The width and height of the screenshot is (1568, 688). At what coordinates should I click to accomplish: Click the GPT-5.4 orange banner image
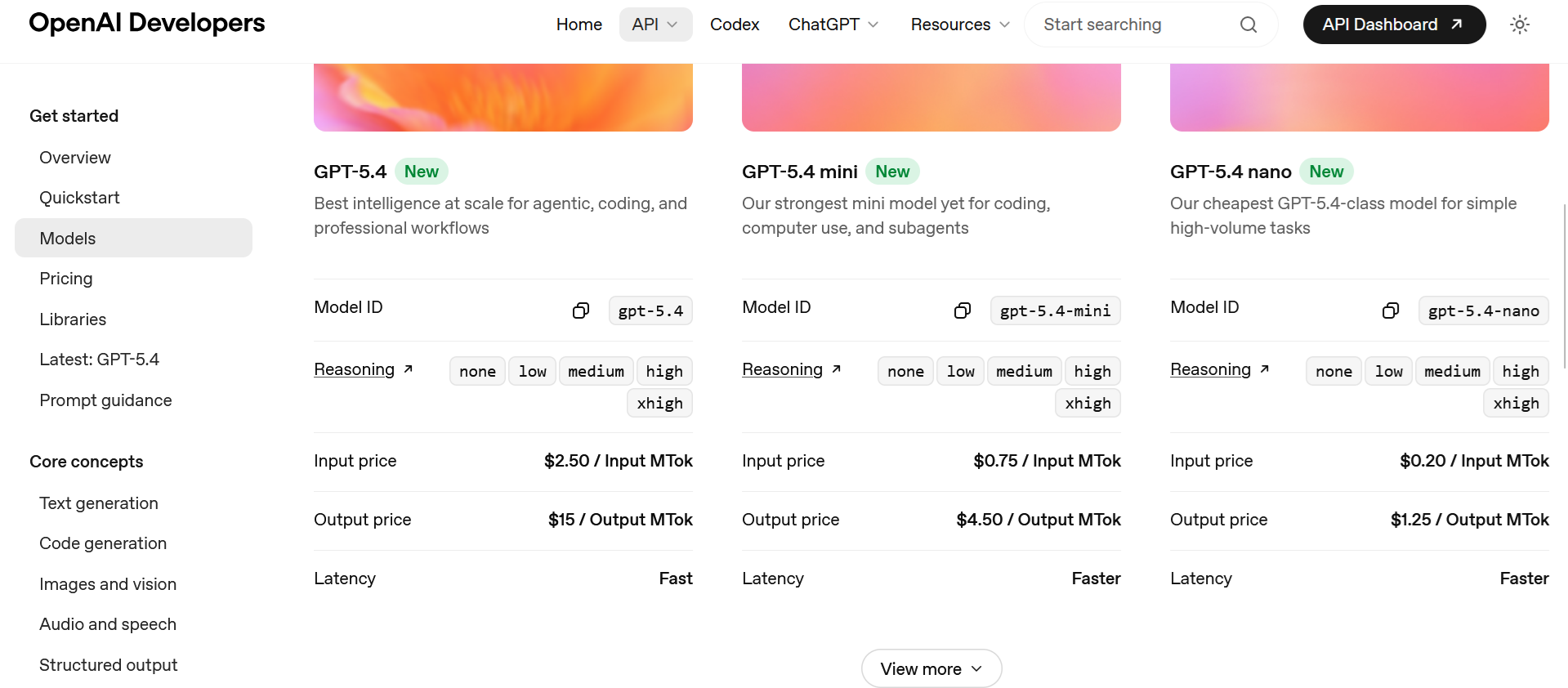point(503,97)
